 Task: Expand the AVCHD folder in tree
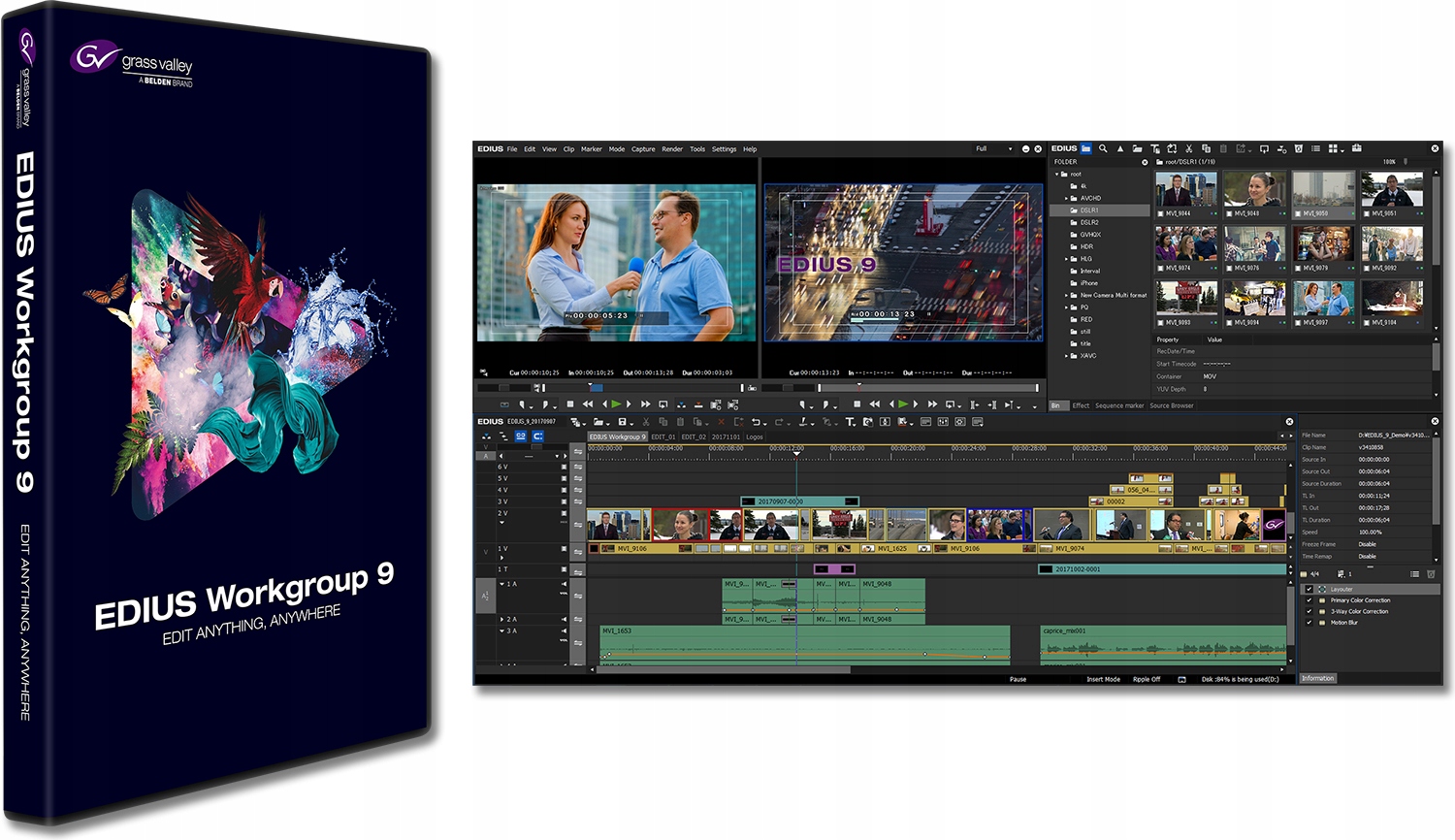[x=1066, y=198]
